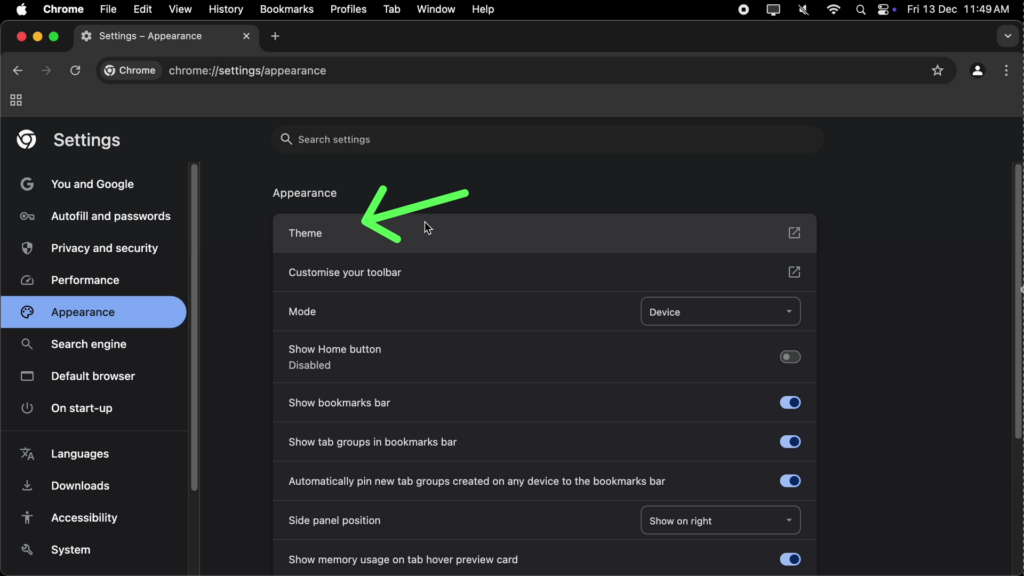Open the Side panel position dropdown

point(720,520)
